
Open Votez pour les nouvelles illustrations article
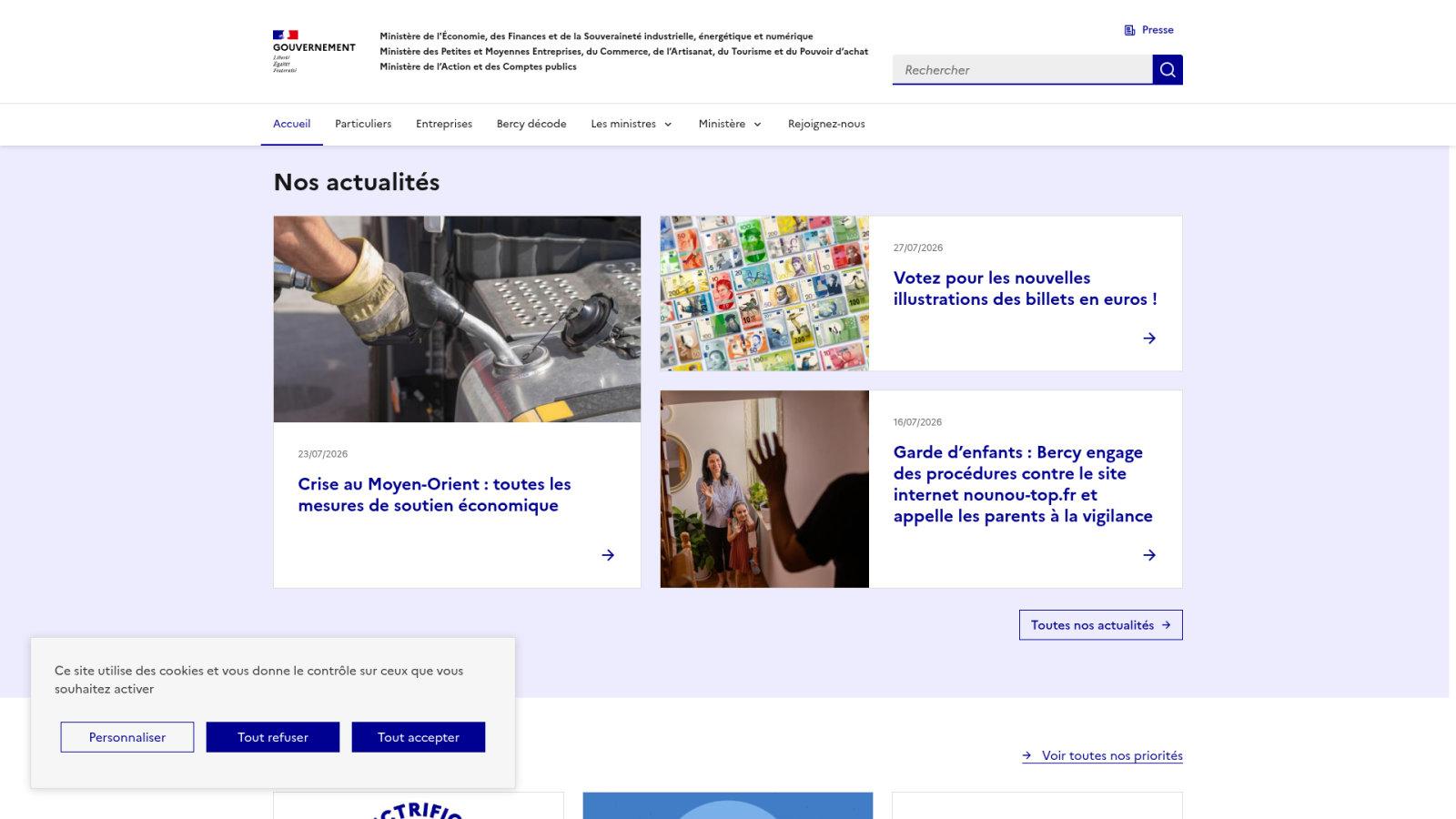[1025, 288]
